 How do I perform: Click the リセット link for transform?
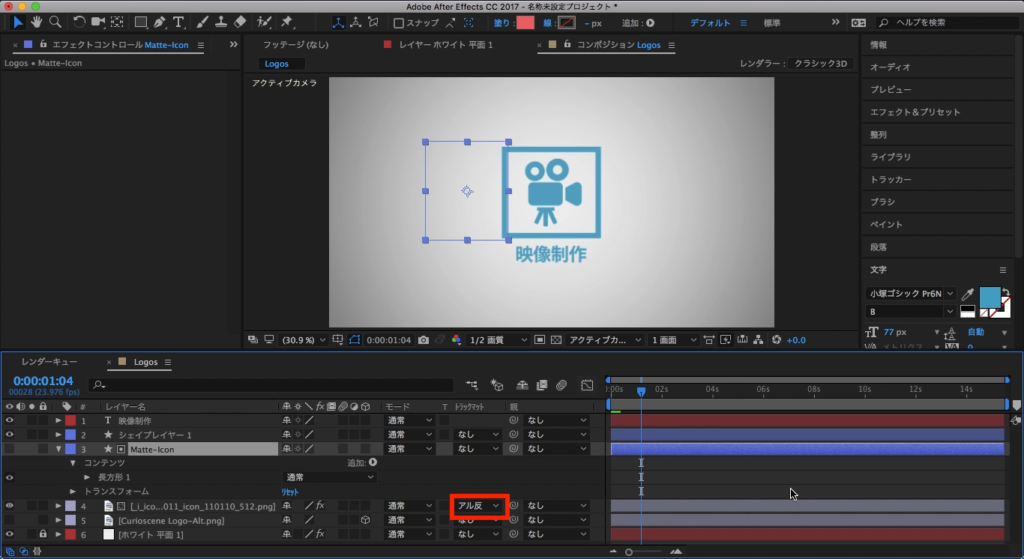tap(289, 492)
